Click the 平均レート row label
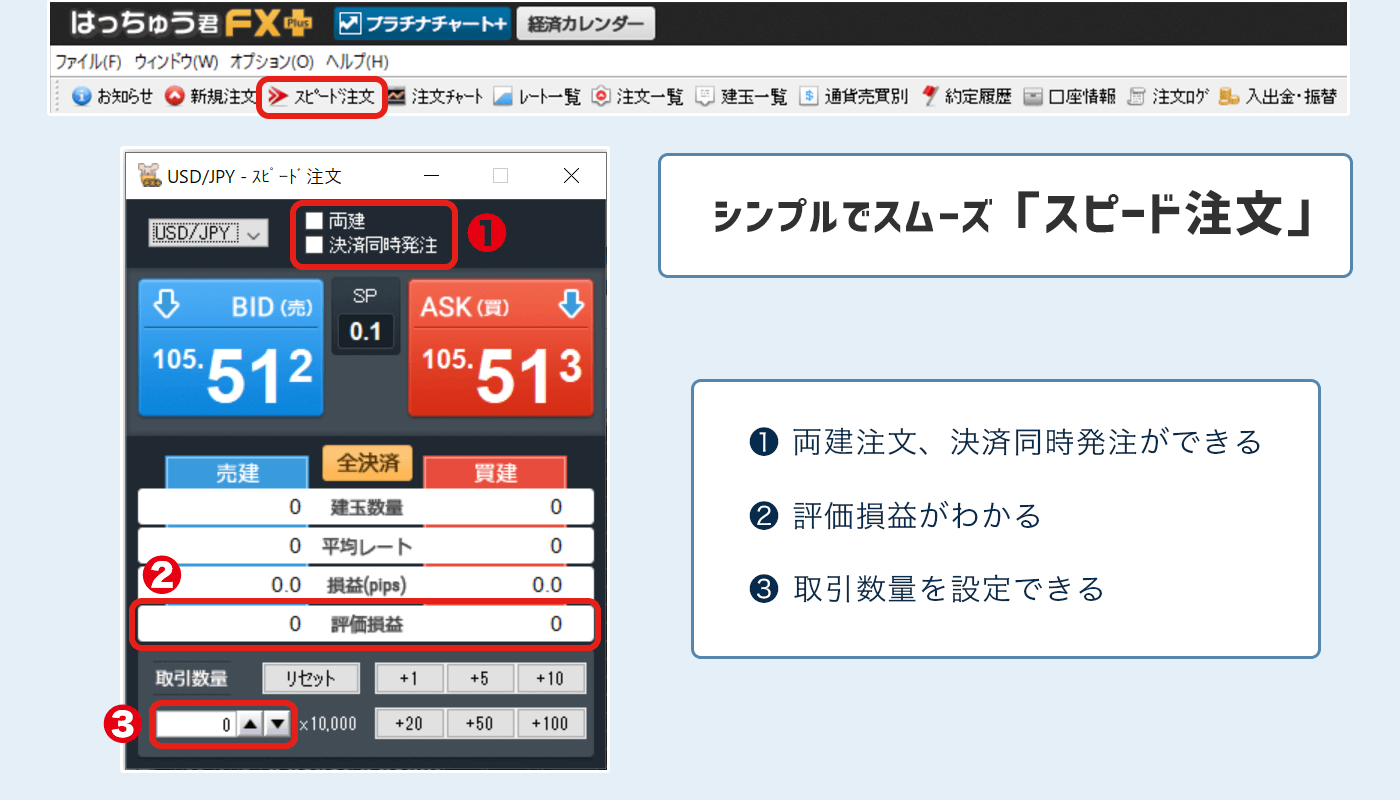The height and width of the screenshot is (800, 1400). click(366, 547)
